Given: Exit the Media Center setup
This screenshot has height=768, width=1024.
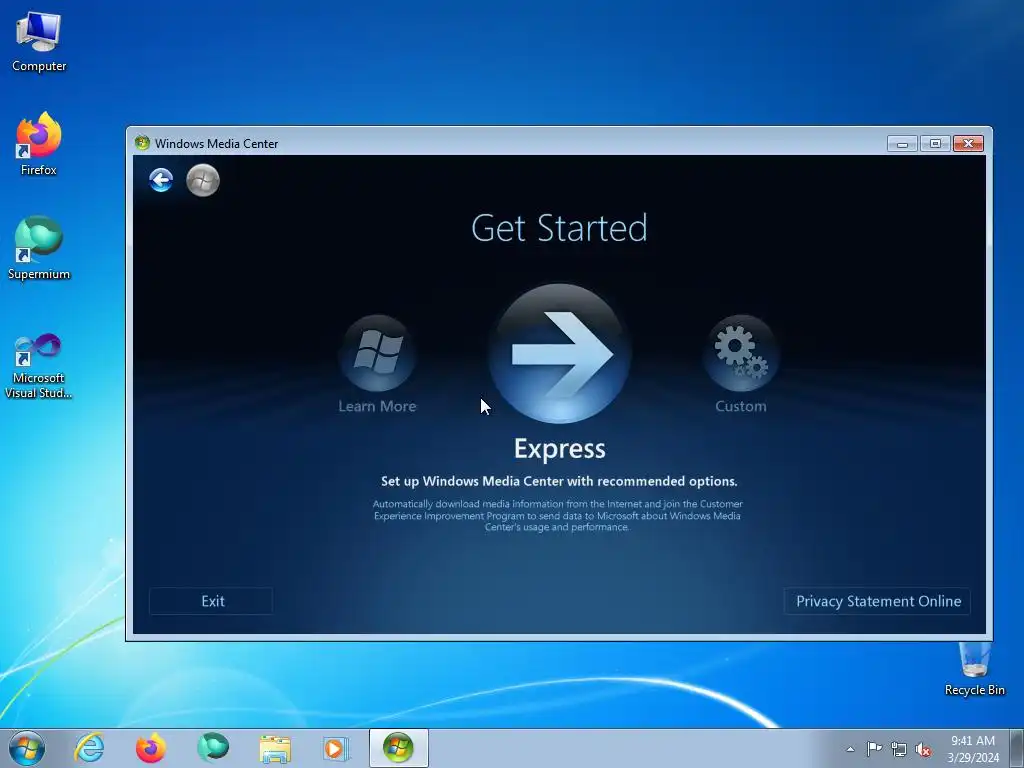Looking at the screenshot, I should coord(212,601).
